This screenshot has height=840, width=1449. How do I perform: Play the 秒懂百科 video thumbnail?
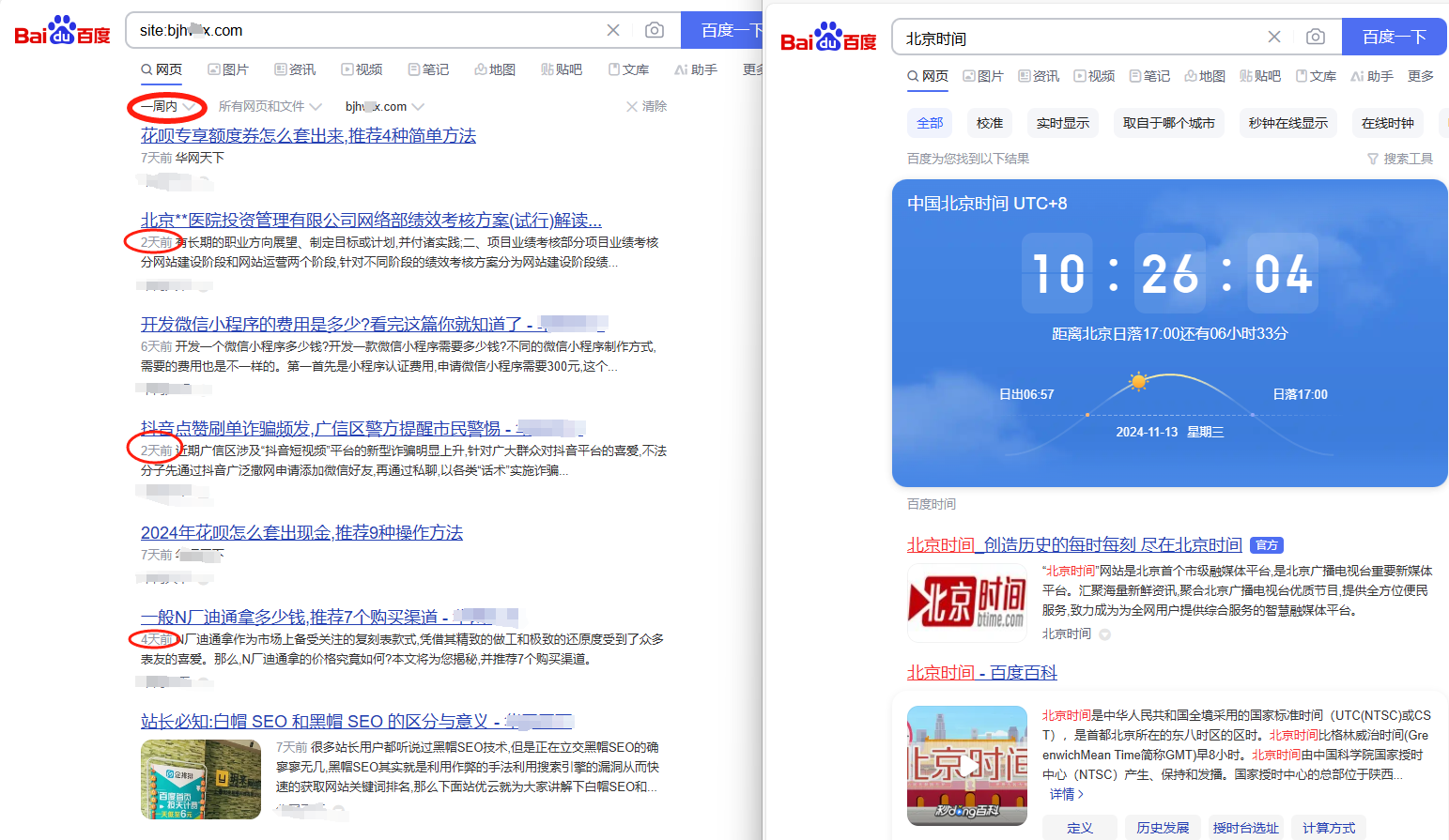(x=967, y=766)
